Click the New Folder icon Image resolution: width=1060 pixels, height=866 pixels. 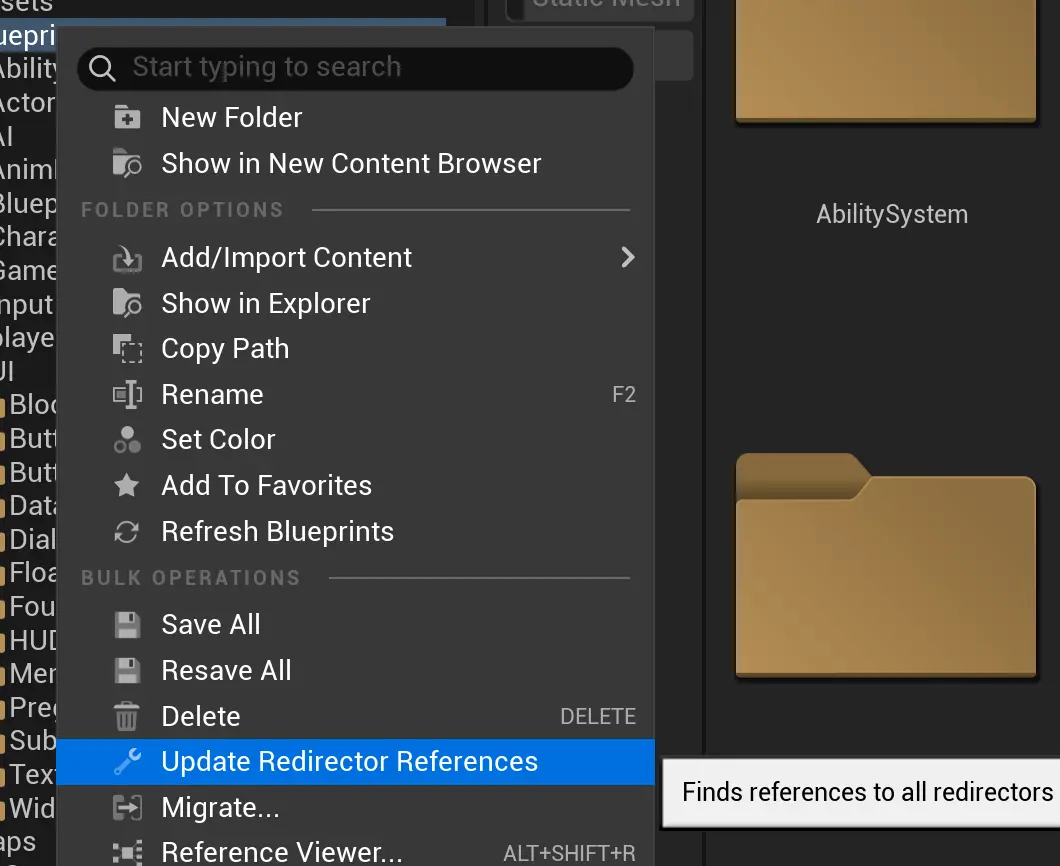coord(127,118)
